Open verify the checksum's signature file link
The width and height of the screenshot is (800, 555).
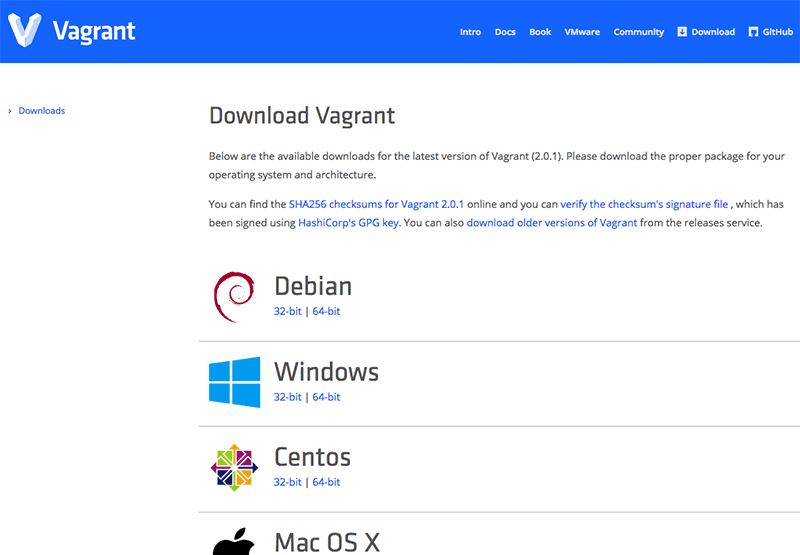point(644,204)
